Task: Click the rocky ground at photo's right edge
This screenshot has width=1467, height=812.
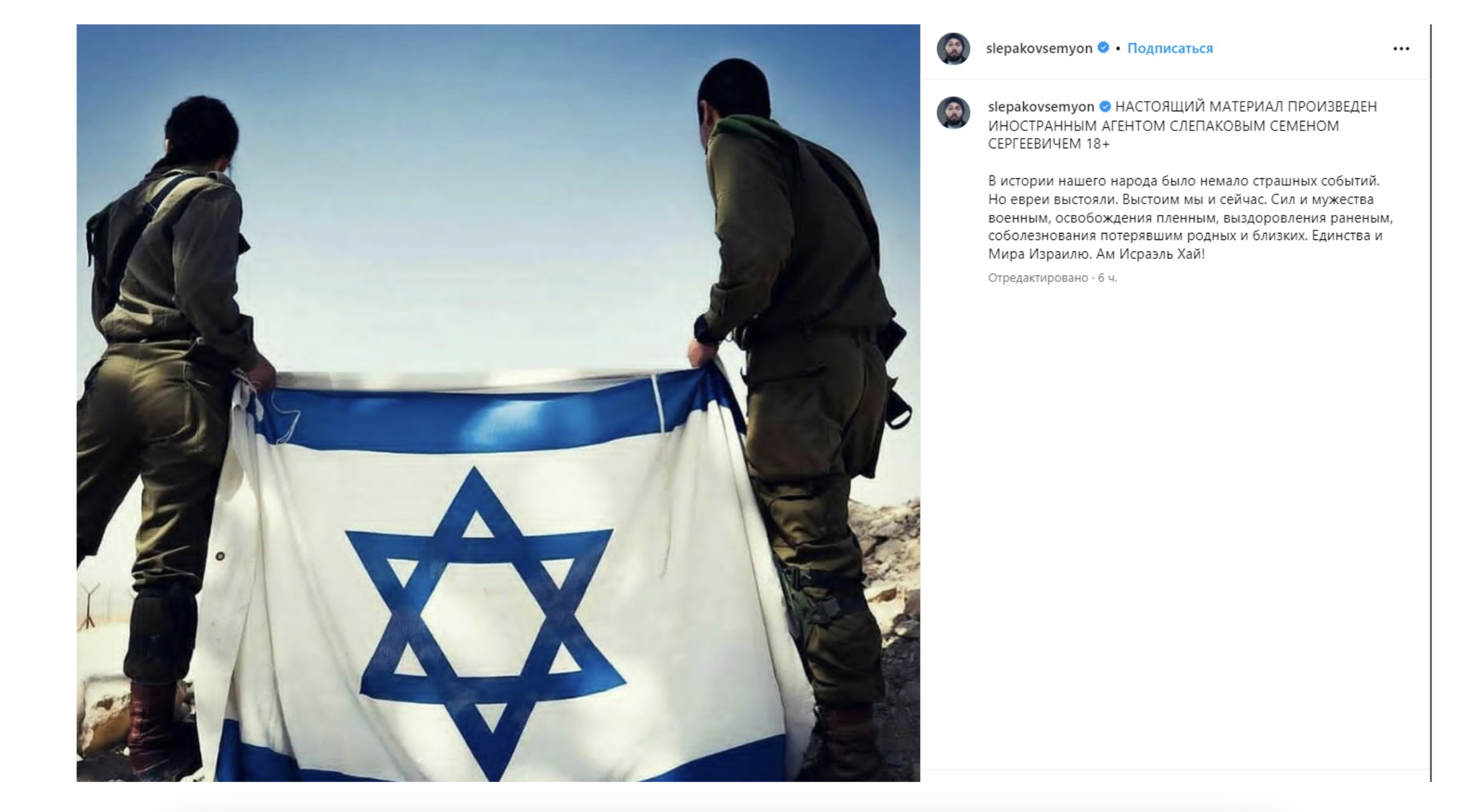Action: pyautogui.click(x=891, y=573)
